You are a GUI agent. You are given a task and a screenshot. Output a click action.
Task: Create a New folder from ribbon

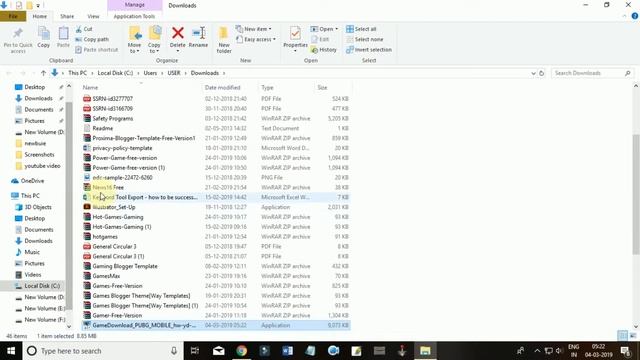coord(224,40)
